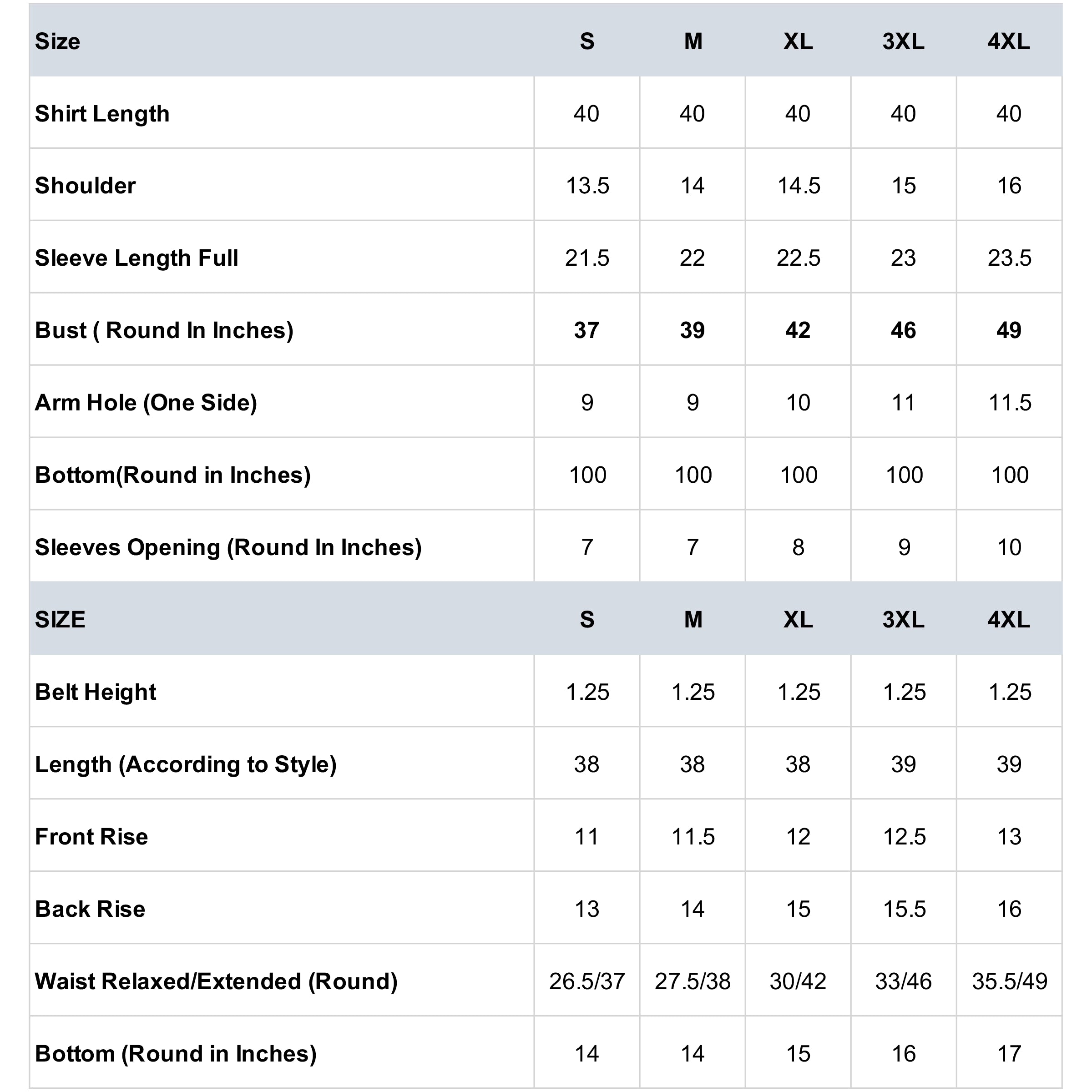Image resolution: width=1092 pixels, height=1092 pixels.
Task: Select the waist value 26.5/37
Action: 587,982
